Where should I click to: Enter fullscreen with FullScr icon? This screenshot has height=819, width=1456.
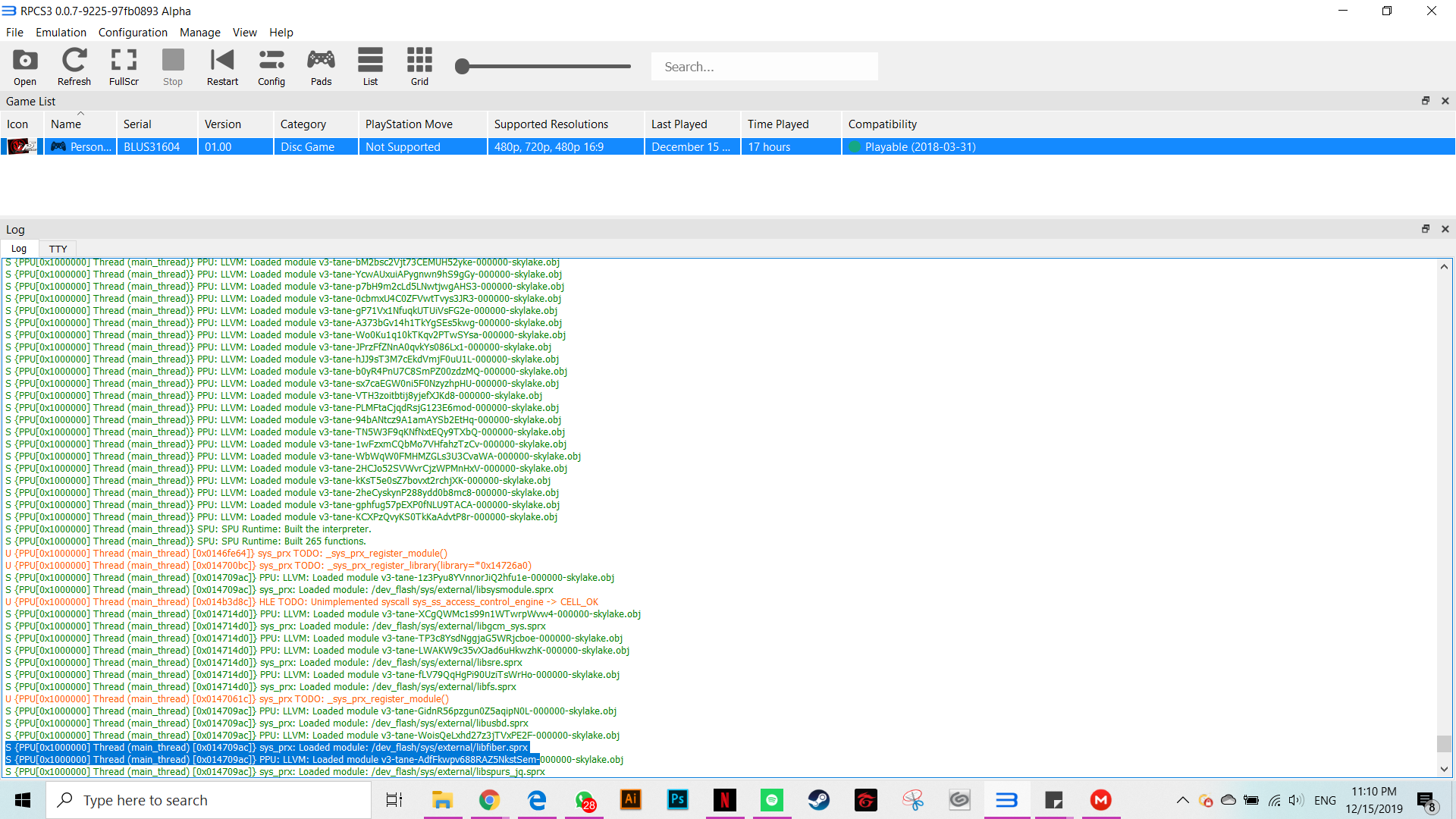(x=124, y=67)
